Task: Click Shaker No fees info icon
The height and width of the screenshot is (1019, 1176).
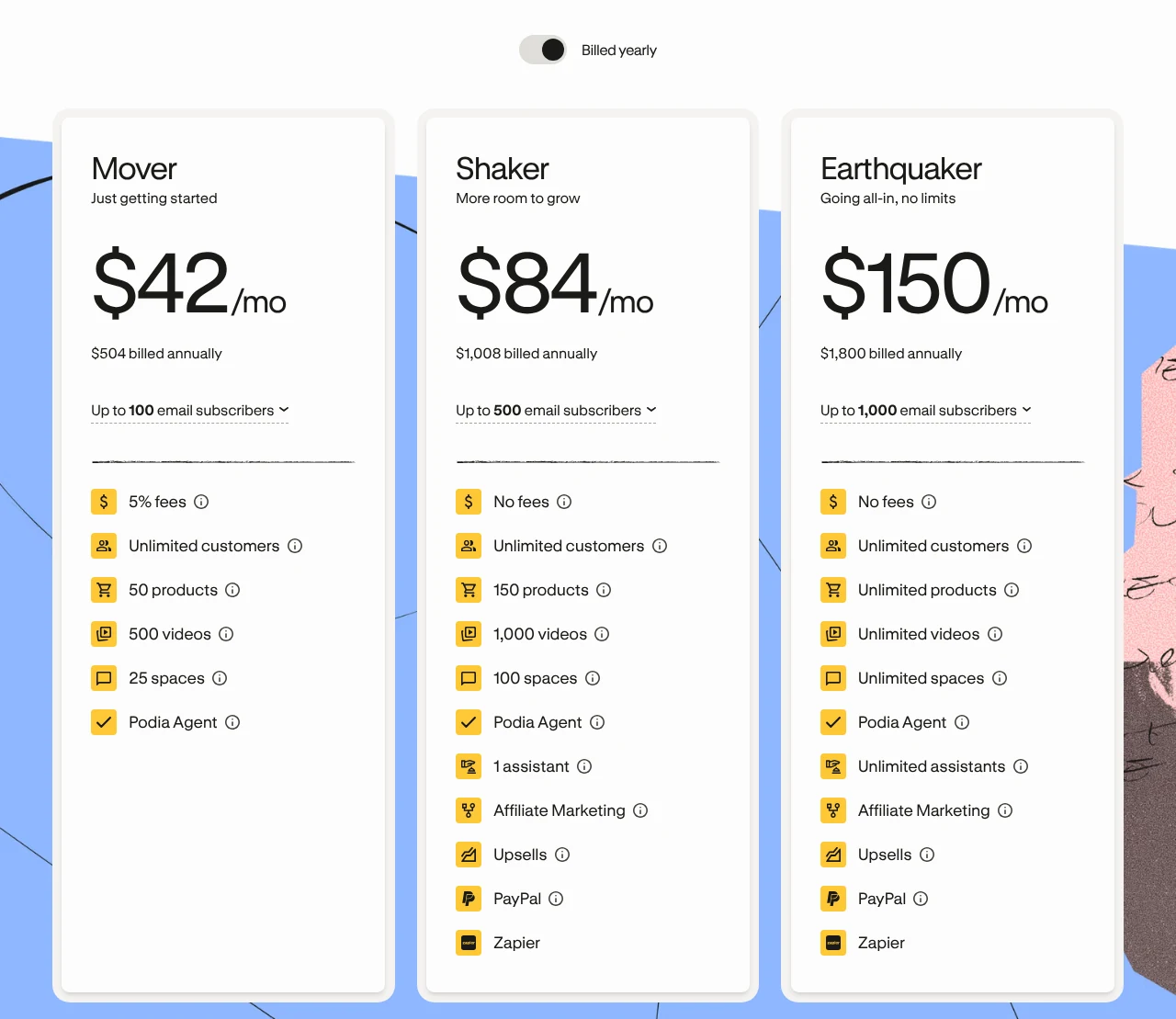Action: pyautogui.click(x=564, y=502)
